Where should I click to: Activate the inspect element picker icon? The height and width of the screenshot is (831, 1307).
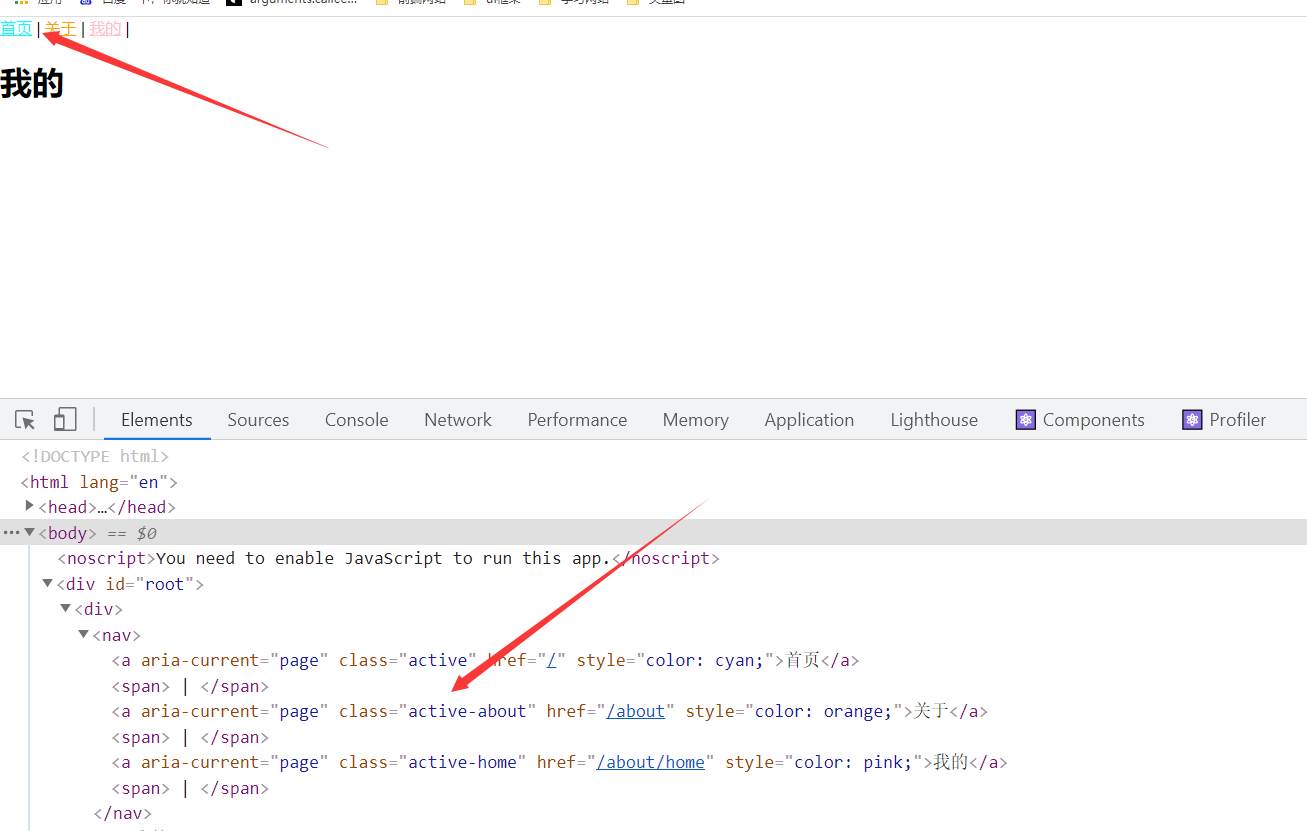pyautogui.click(x=25, y=420)
